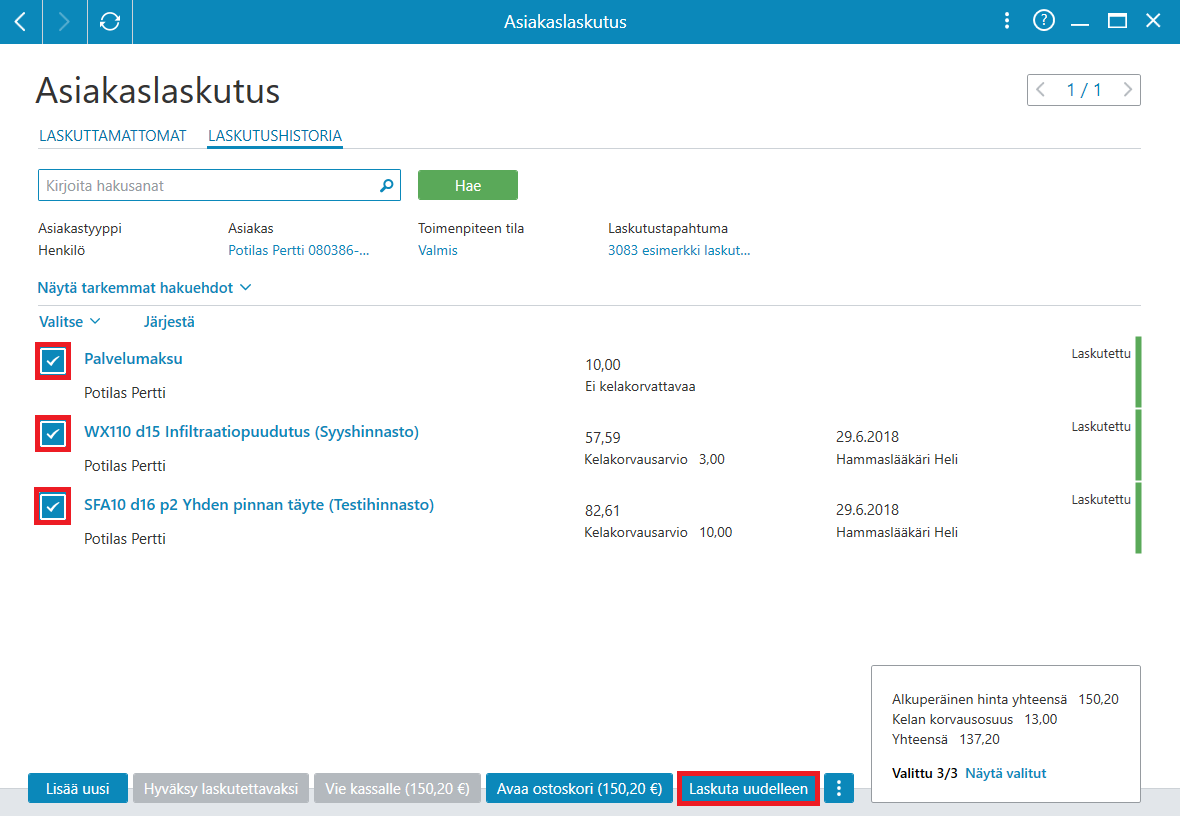Focus the Kirjoita hakusanat search field
Image resolution: width=1180 pixels, height=816 pixels.
click(219, 185)
